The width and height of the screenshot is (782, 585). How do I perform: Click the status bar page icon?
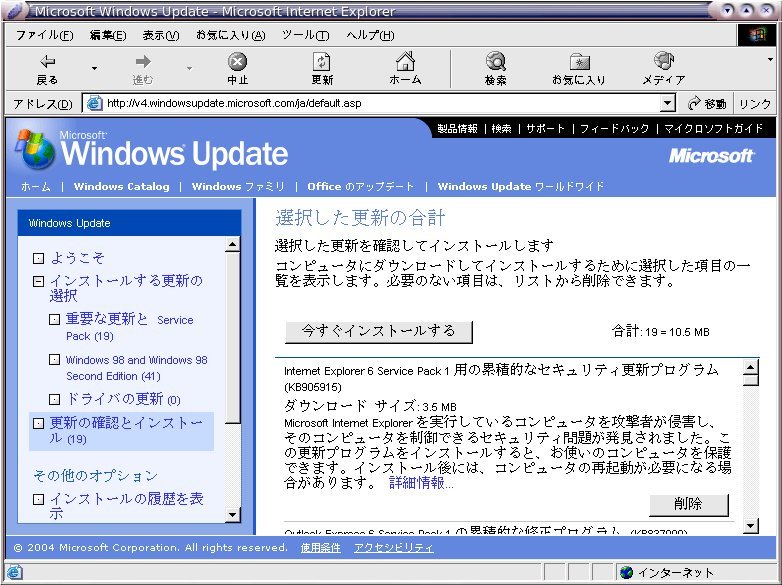pos(14,572)
